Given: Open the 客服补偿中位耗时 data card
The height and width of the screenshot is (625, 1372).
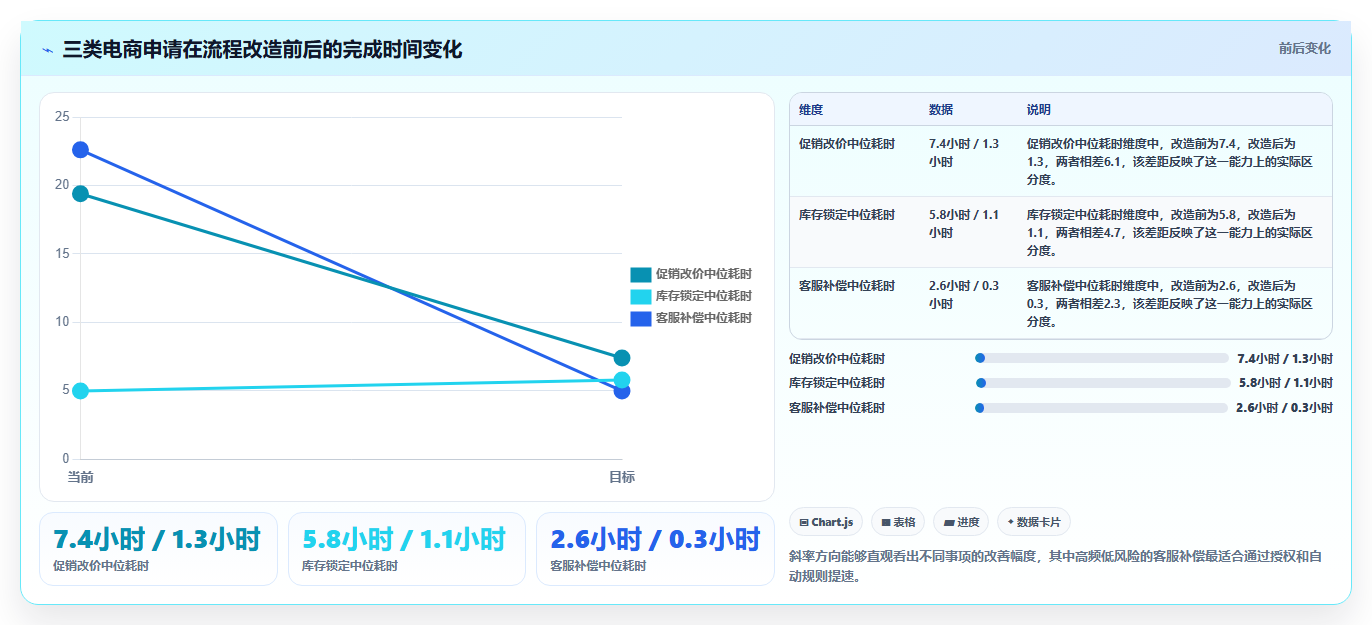Looking at the screenshot, I should (x=655, y=549).
